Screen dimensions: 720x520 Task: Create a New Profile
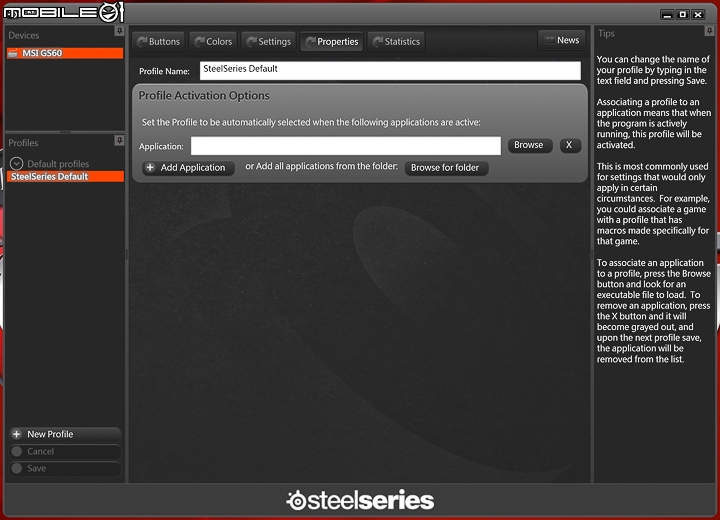click(65, 434)
